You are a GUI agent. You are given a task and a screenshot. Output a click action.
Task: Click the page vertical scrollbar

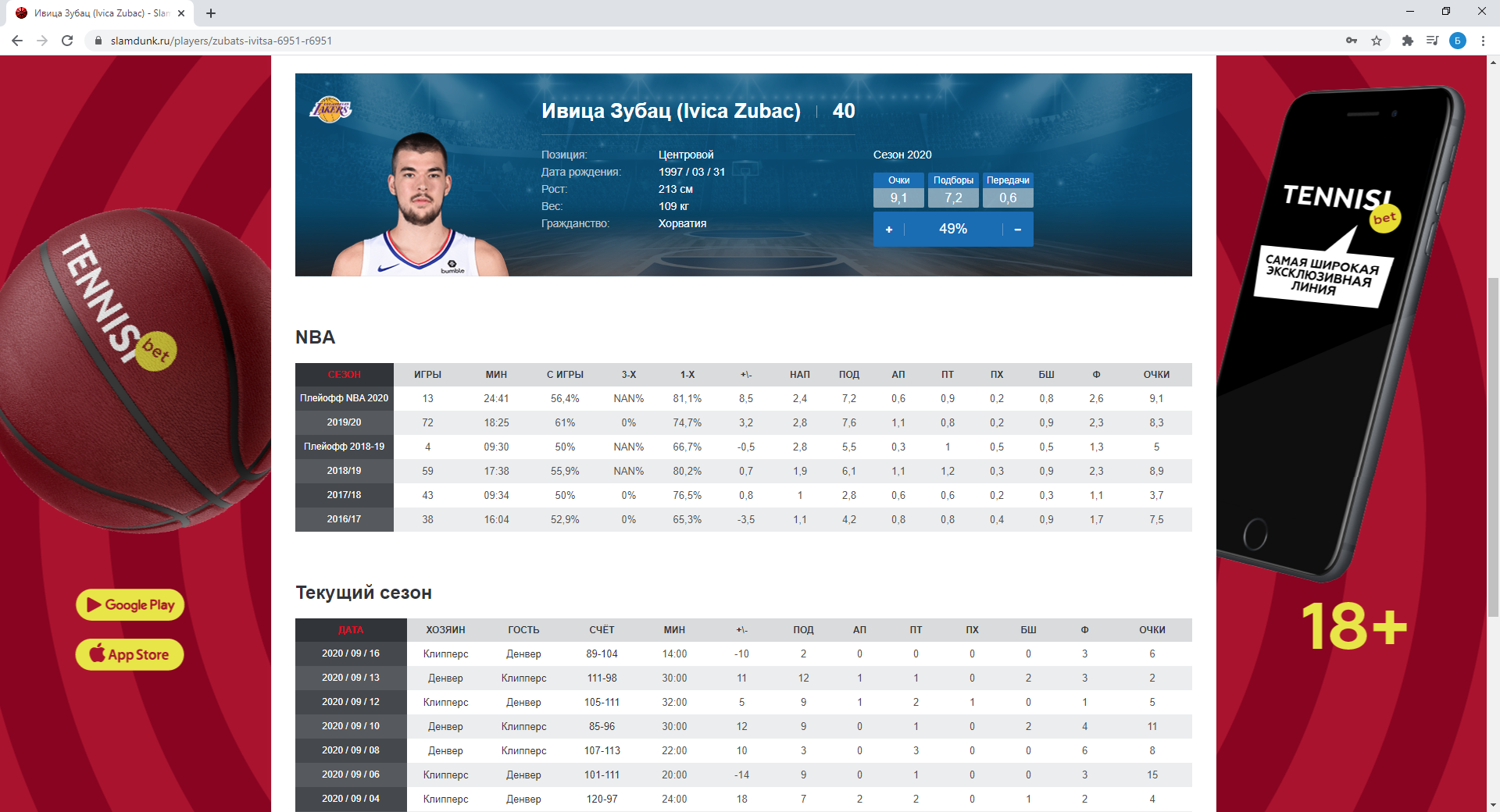[x=1493, y=449]
